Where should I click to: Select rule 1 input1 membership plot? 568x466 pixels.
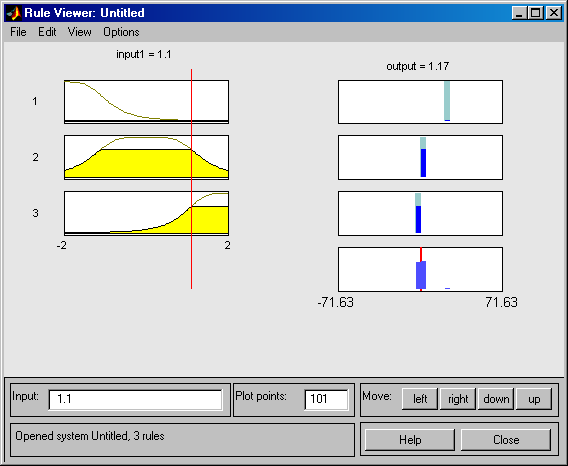tap(146, 102)
